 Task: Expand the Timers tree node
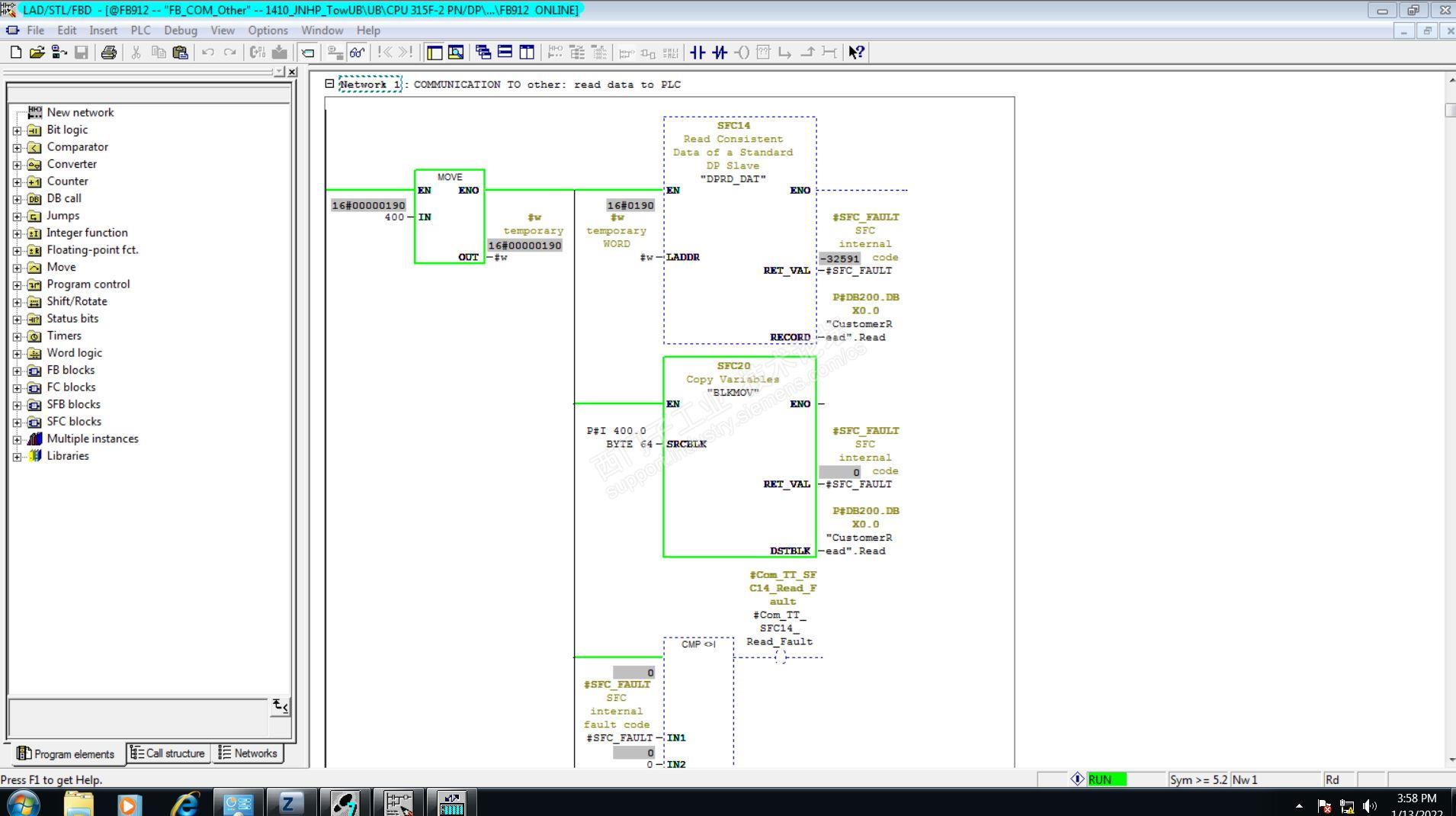coord(17,336)
